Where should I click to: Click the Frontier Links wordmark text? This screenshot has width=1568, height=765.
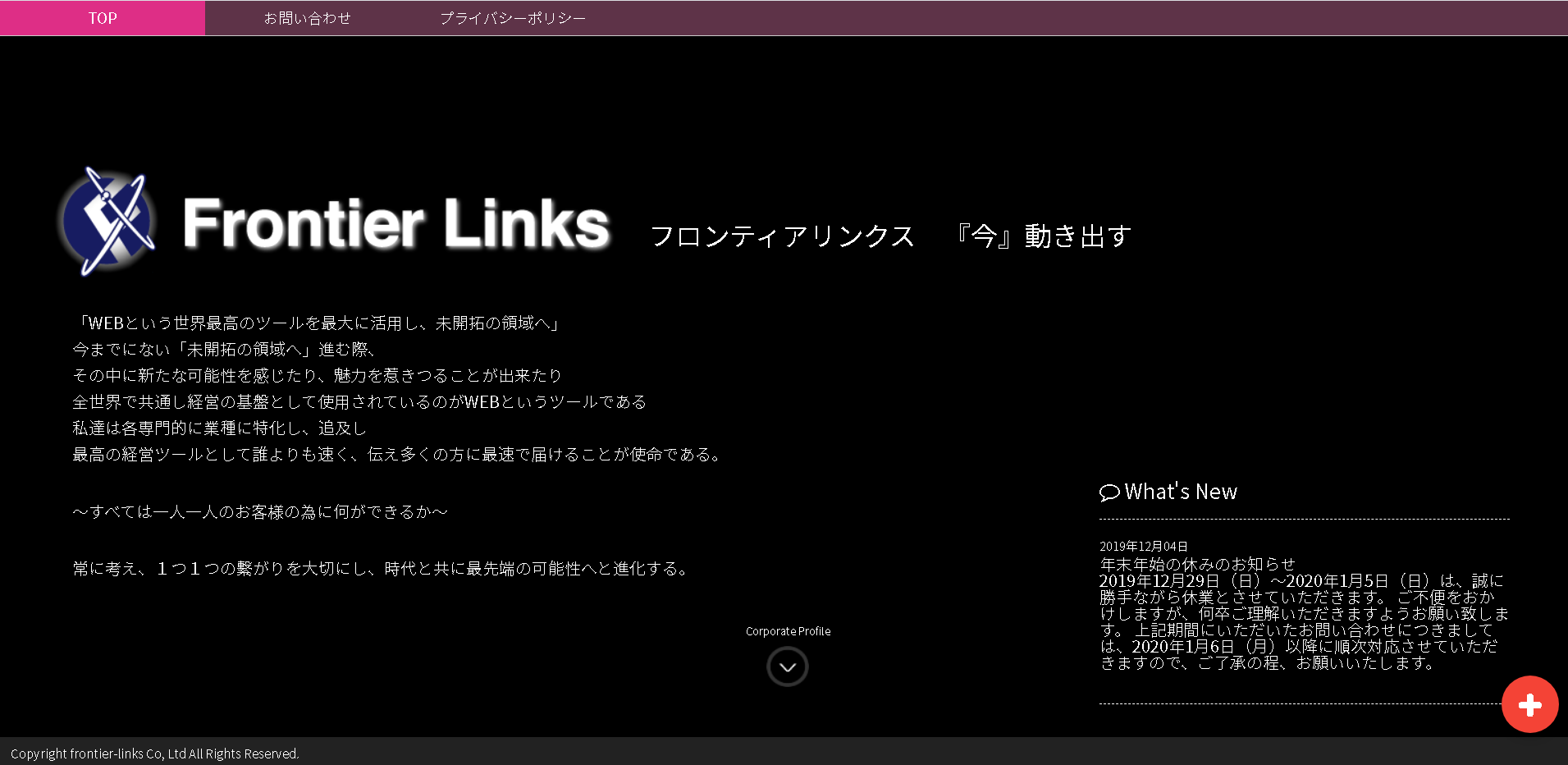(396, 222)
